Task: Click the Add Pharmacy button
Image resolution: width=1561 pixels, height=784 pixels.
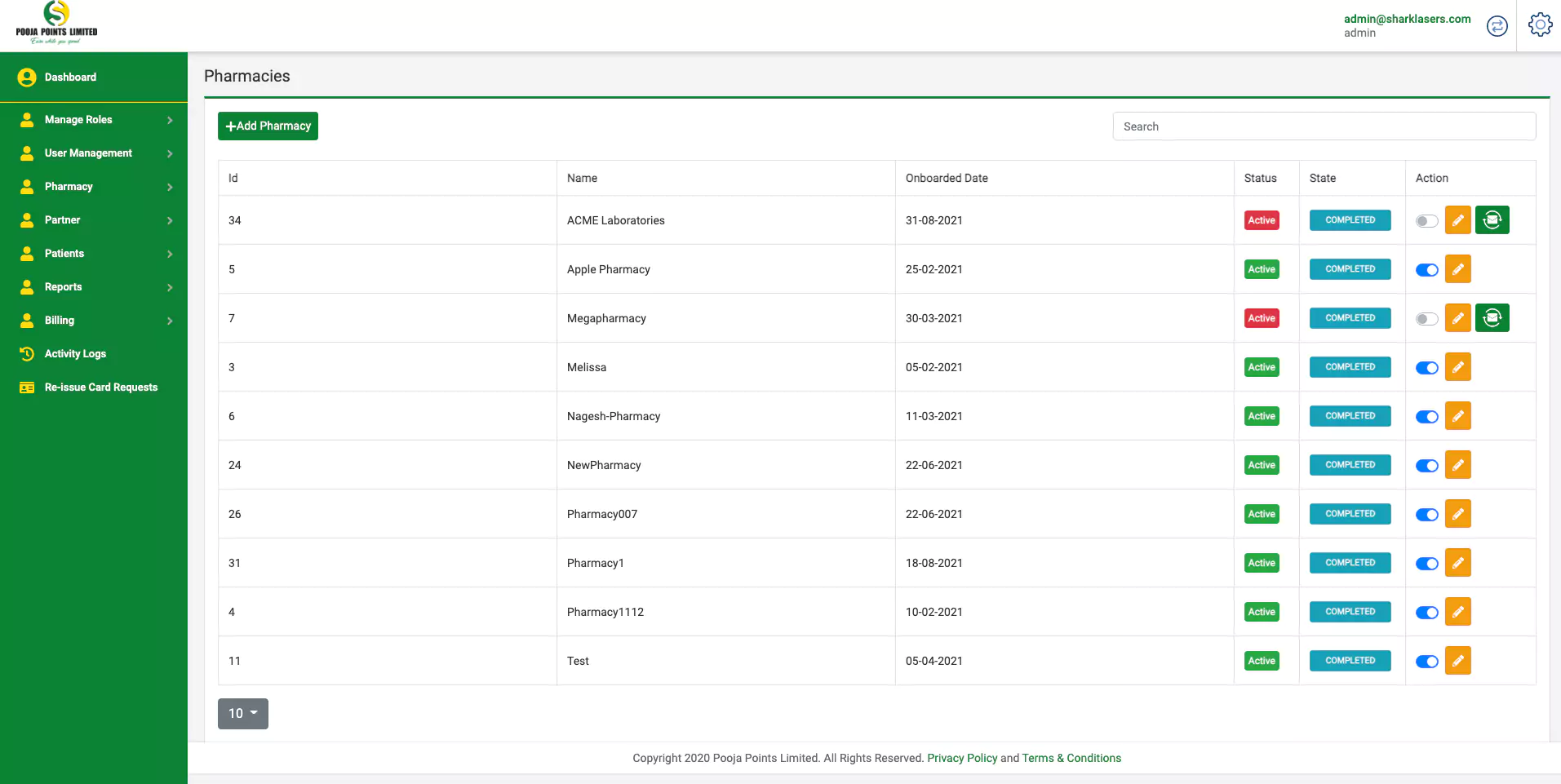Action: 268,126
